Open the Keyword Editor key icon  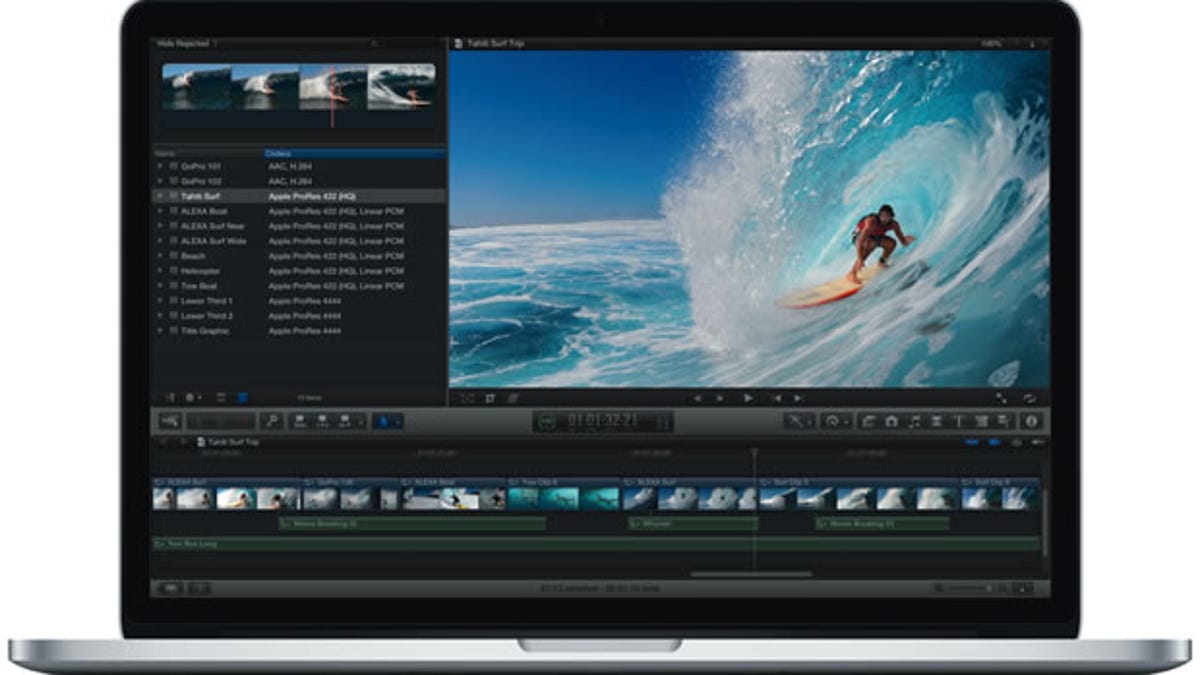(271, 421)
